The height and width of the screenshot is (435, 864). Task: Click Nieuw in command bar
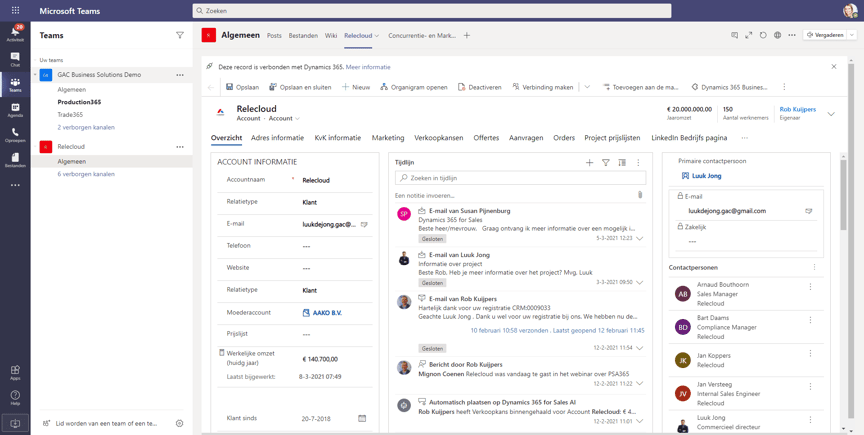[356, 87]
